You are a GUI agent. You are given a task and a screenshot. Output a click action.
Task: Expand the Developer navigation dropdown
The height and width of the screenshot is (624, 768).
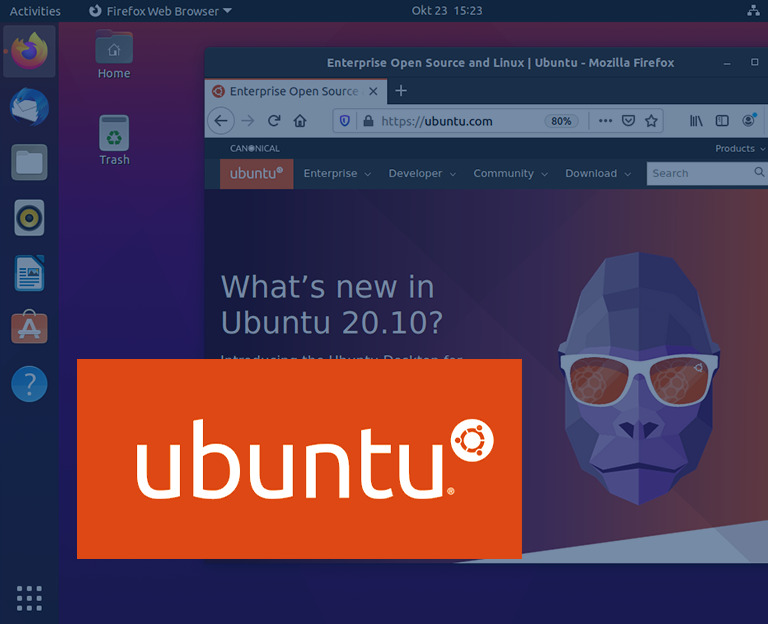422,173
